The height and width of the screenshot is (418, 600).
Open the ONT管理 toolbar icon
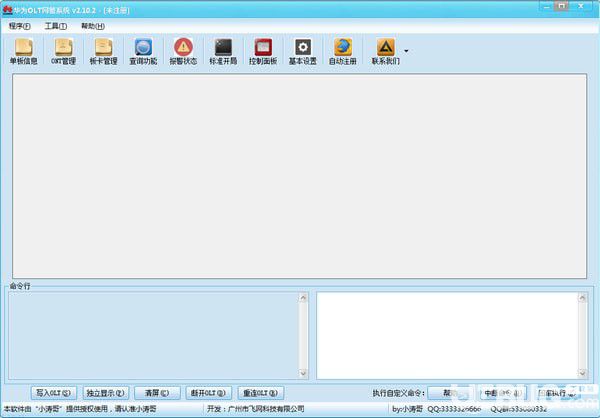pyautogui.click(x=64, y=51)
